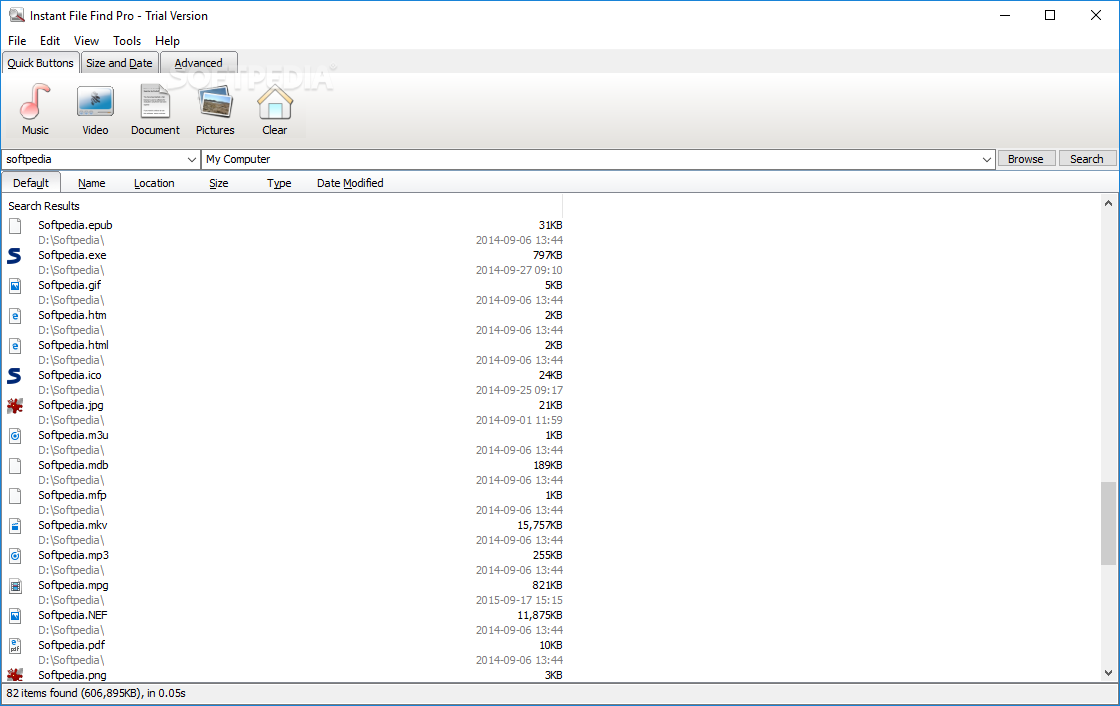1120x706 pixels.
Task: Click the scrollbar down arrow
Action: 1108,672
